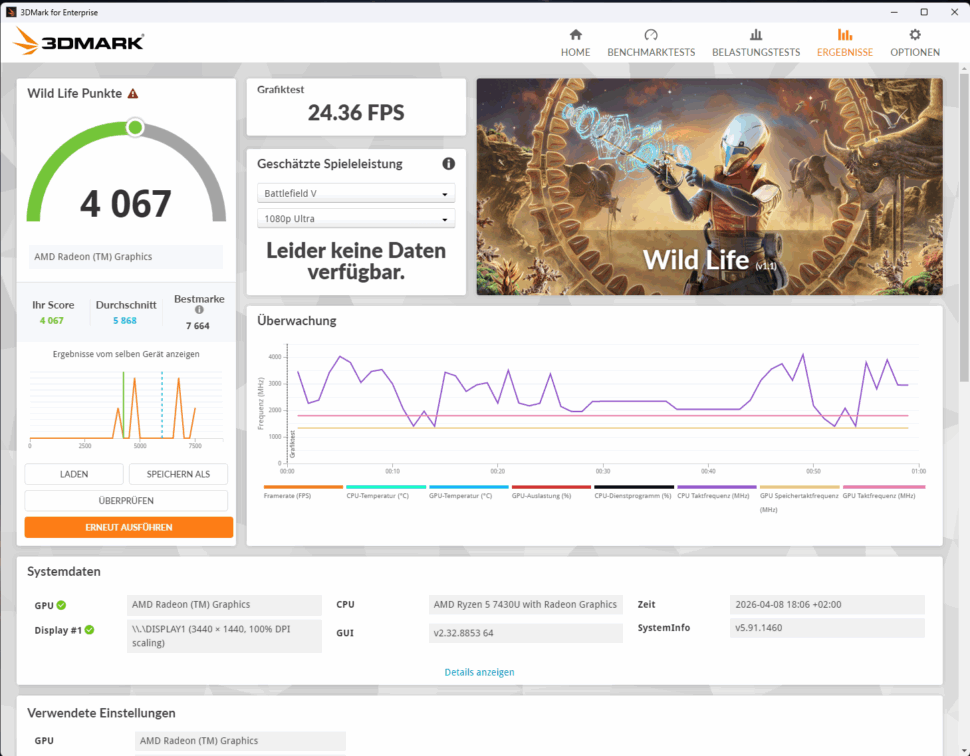The image size is (970, 756).
Task: Click the Systemdaten GPU value field
Action: pyautogui.click(x=224, y=604)
